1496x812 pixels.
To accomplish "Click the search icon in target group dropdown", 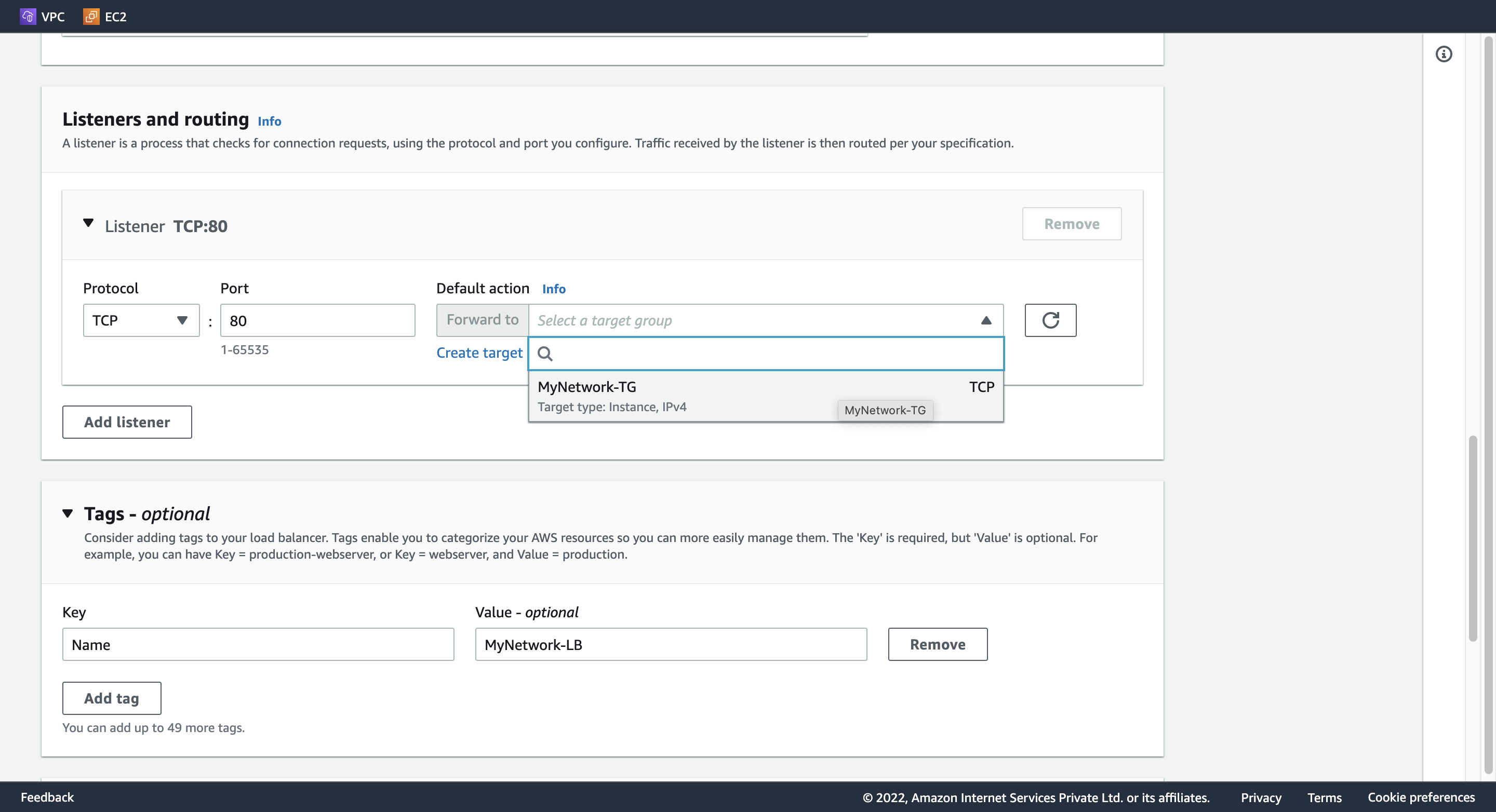I will click(x=546, y=353).
